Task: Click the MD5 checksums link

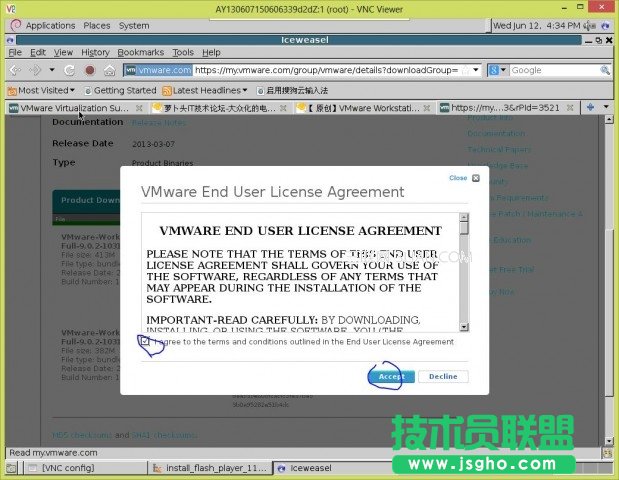Action: (82, 435)
